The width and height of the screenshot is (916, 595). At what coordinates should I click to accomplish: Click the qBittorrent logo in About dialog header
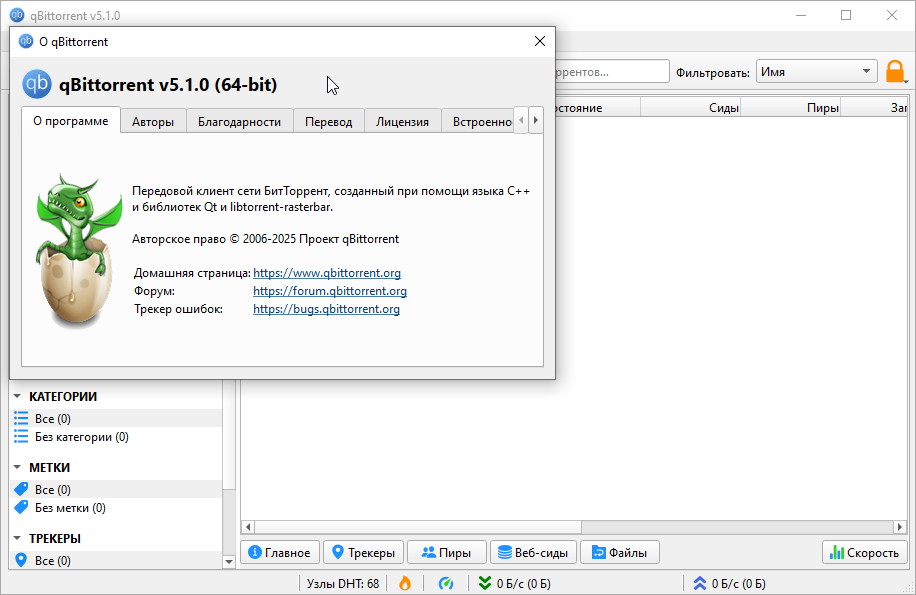tap(37, 85)
